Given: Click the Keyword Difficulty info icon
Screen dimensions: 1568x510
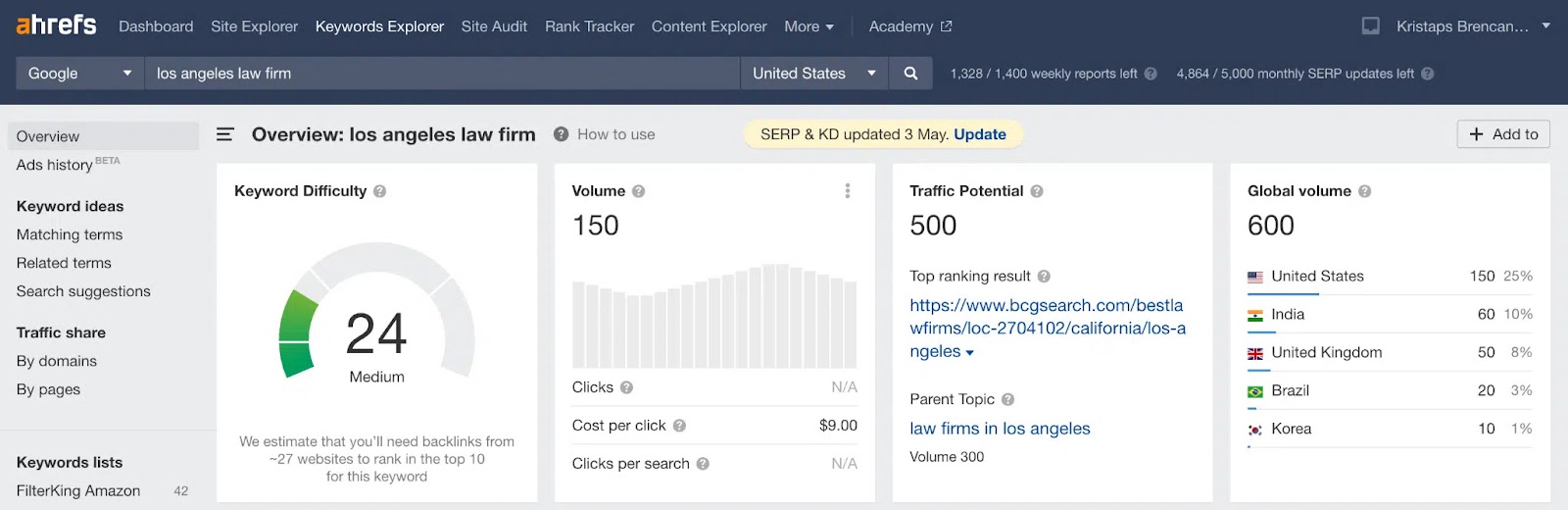Looking at the screenshot, I should (x=379, y=191).
